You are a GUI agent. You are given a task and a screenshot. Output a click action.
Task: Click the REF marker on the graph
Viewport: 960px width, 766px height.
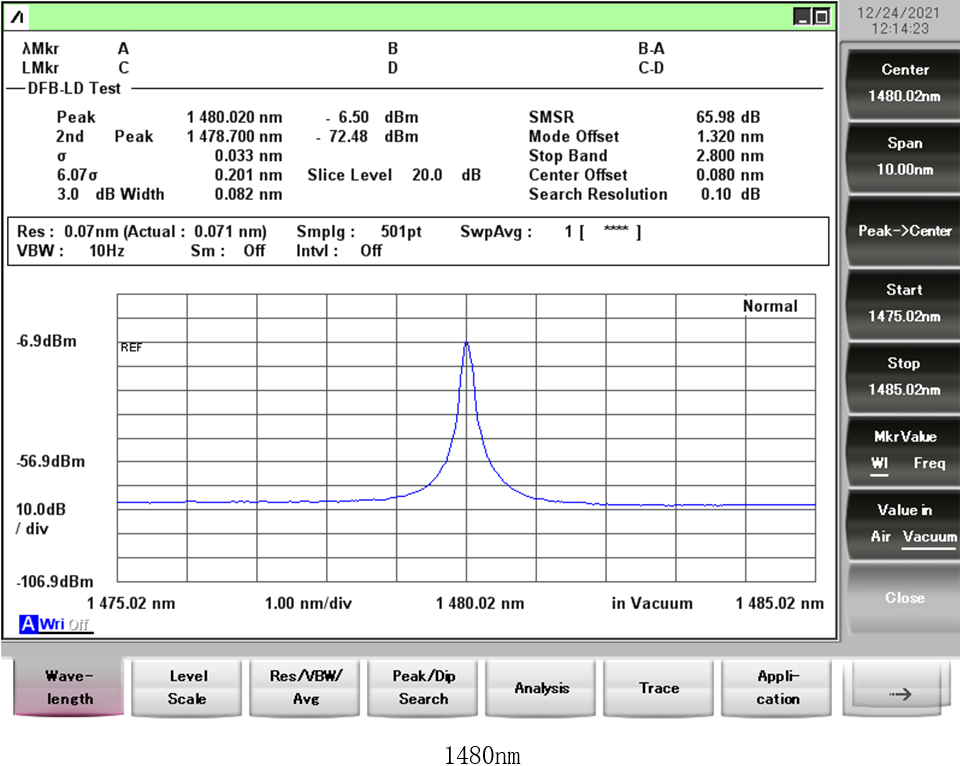point(131,348)
